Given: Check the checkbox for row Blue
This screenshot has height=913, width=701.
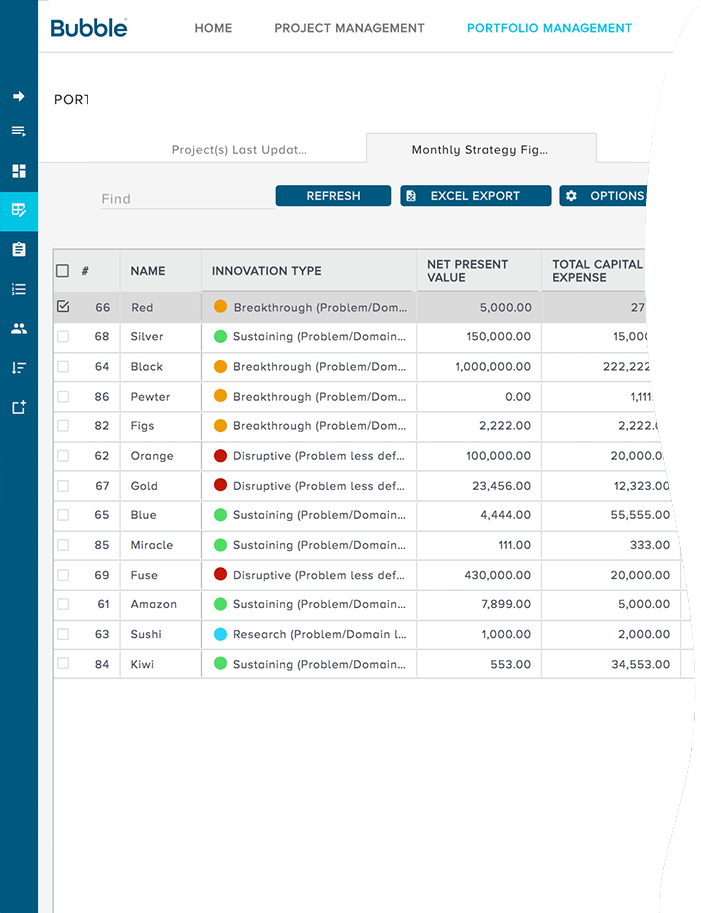Looking at the screenshot, I should click(63, 515).
